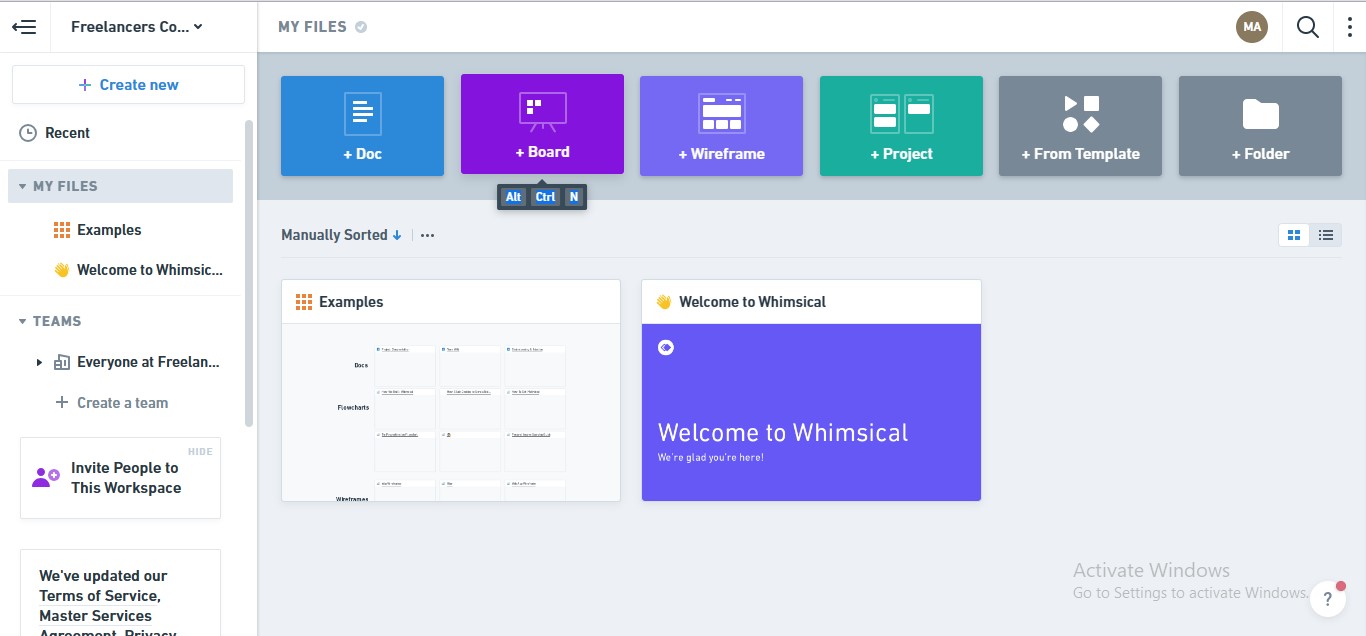Screen dimensions: 1366x636
Task: Click the eye icon on the Welcome card
Action: pos(666,347)
